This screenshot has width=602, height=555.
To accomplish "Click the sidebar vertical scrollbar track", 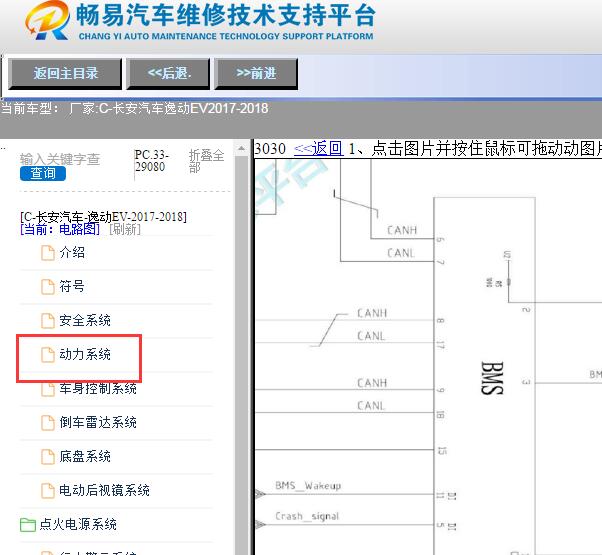I will click(241, 355).
